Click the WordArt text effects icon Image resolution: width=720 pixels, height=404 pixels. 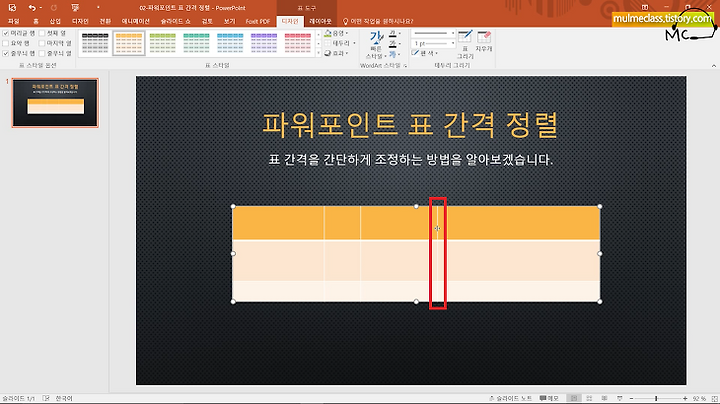[394, 54]
